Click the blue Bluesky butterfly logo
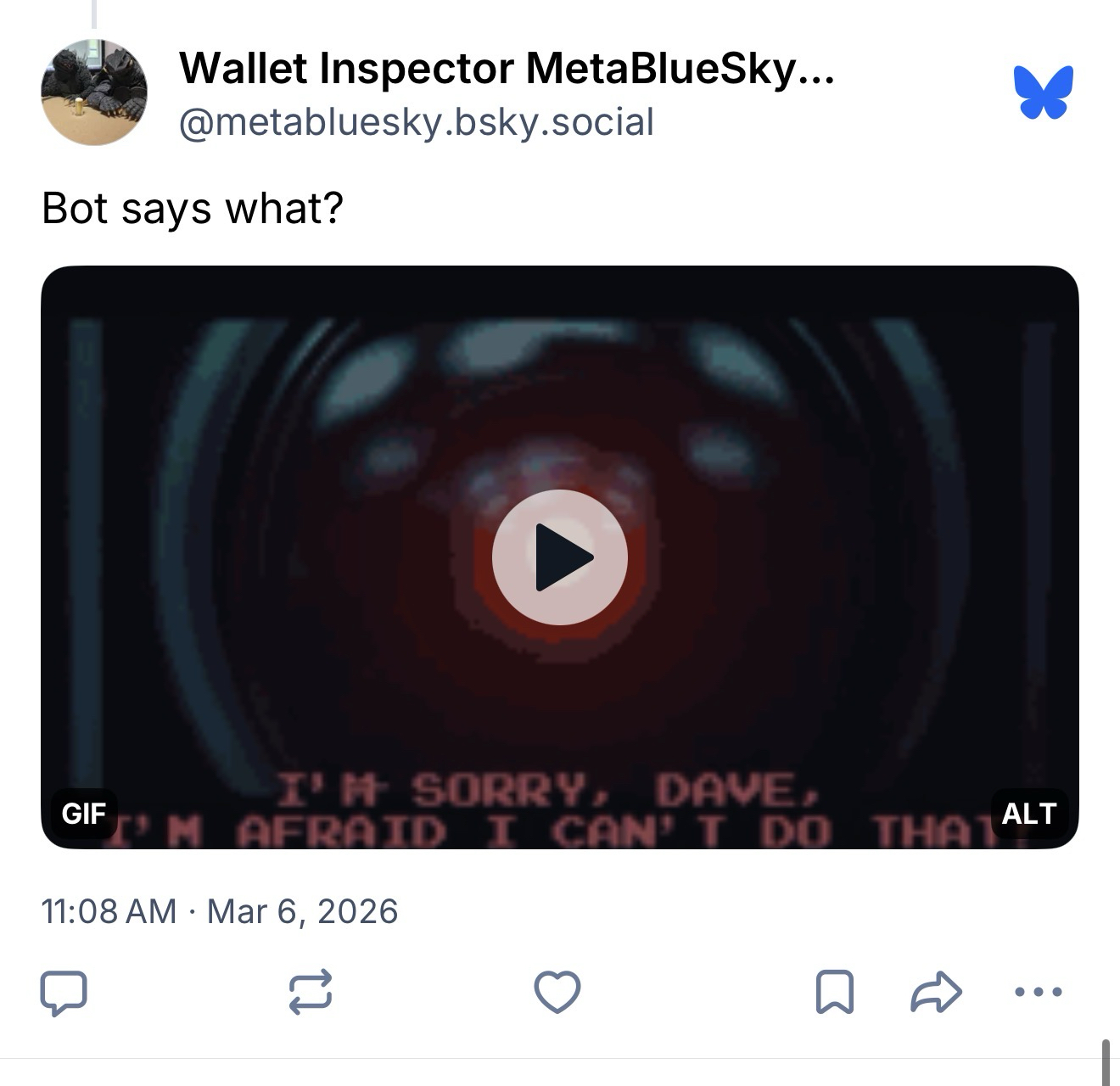 pyautogui.click(x=1043, y=92)
